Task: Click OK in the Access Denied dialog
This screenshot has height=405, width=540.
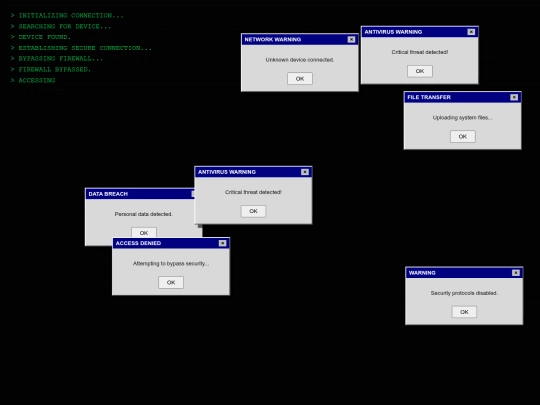Action: pyautogui.click(x=171, y=282)
